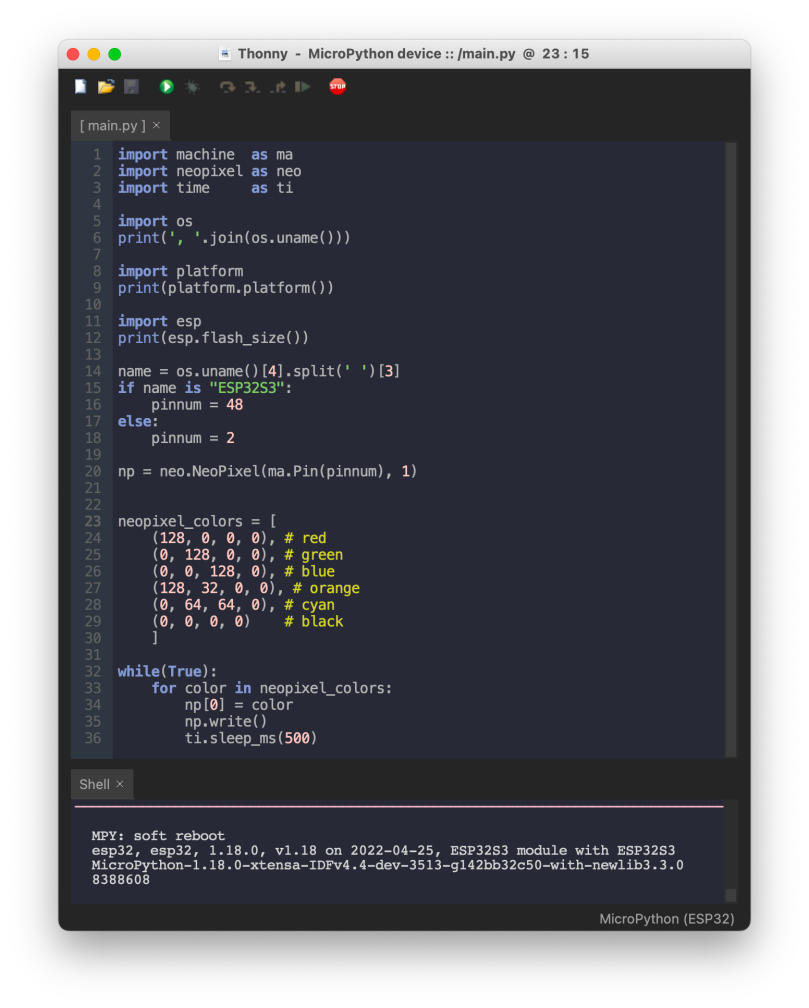
Task: Click 'ti.sleep_ms(500)' on line 36
Action: click(x=251, y=738)
